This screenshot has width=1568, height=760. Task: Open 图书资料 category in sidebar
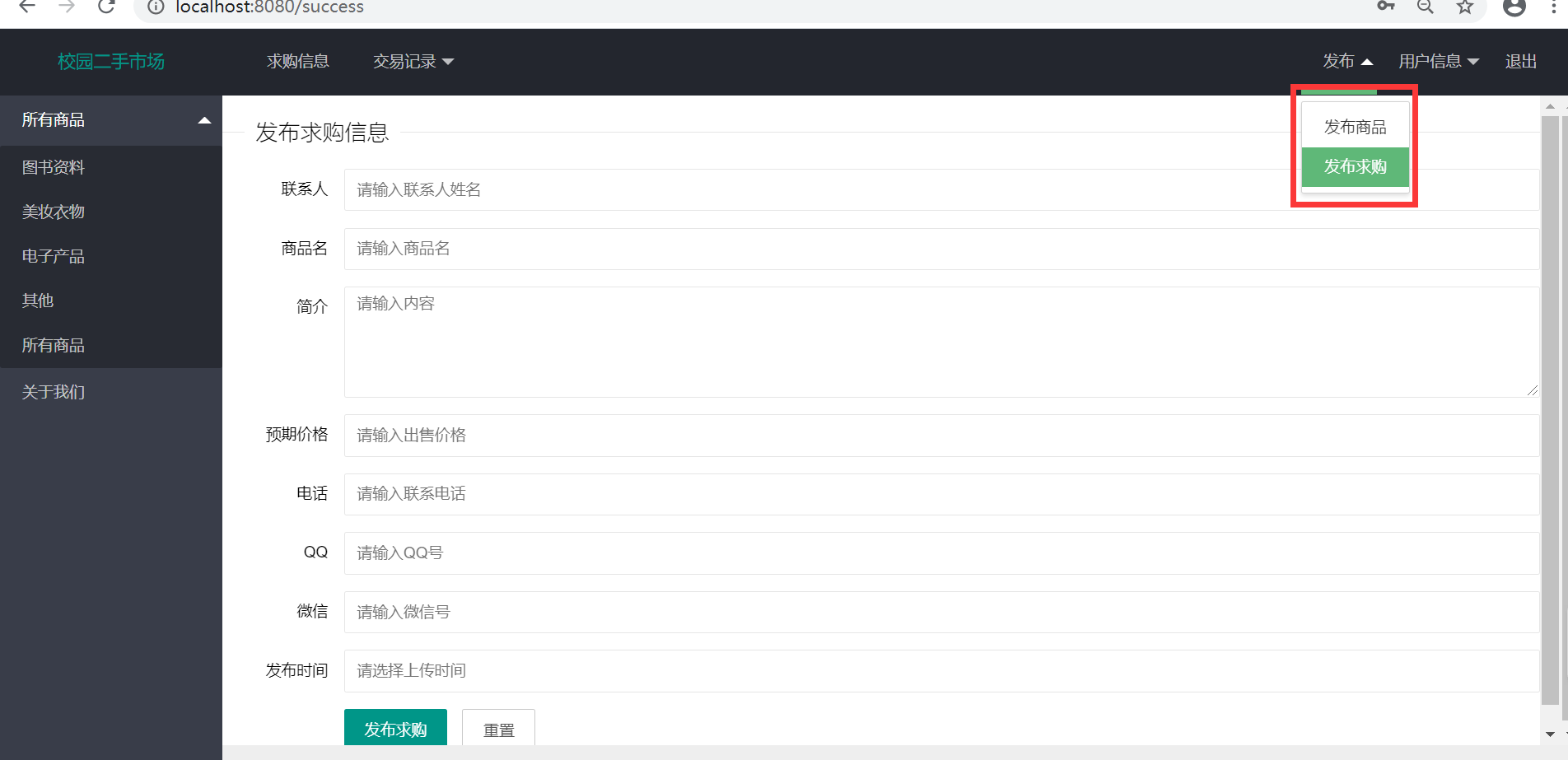[111, 168]
